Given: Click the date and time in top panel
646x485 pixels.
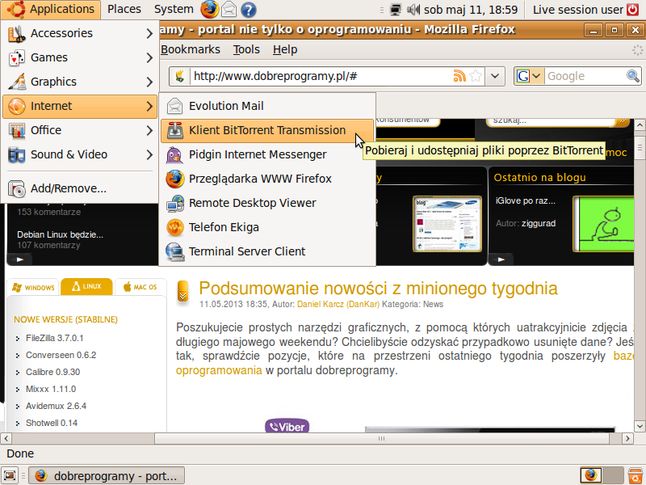Looking at the screenshot, I should 470,9.
